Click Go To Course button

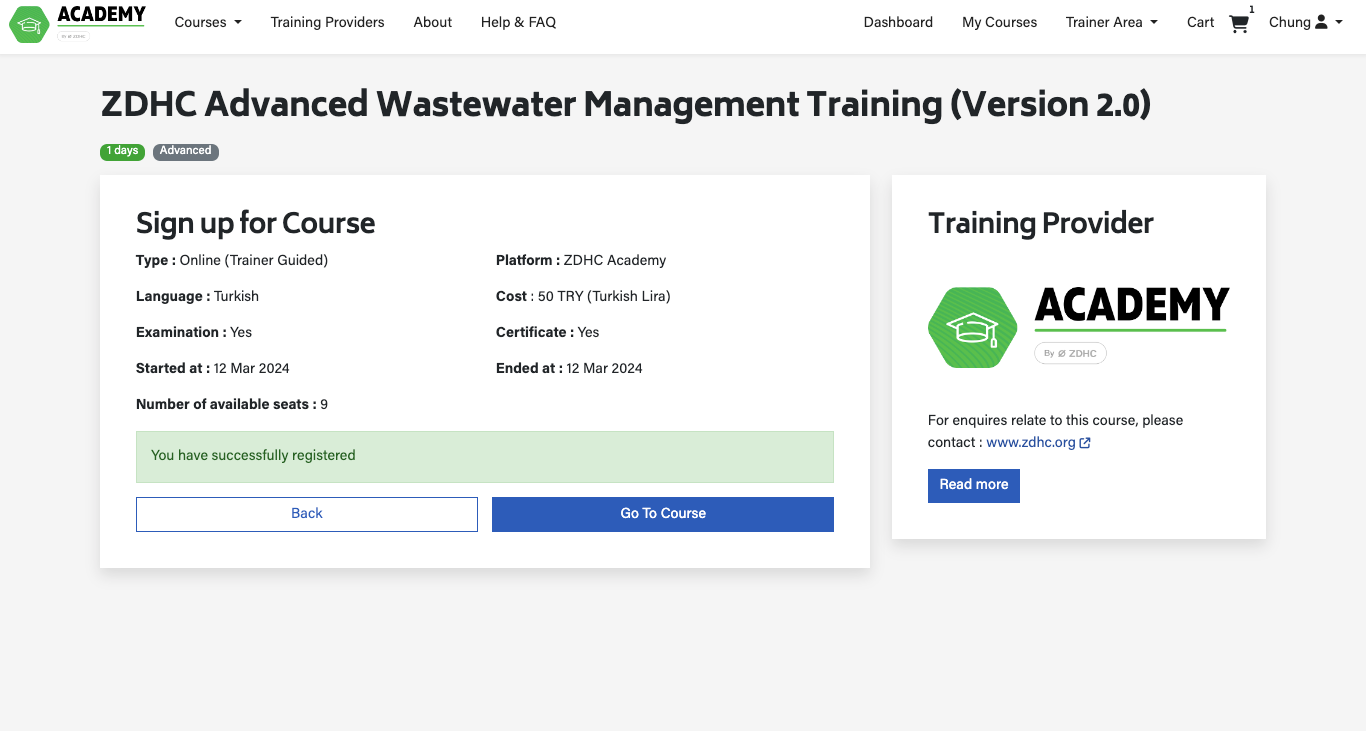tap(663, 514)
